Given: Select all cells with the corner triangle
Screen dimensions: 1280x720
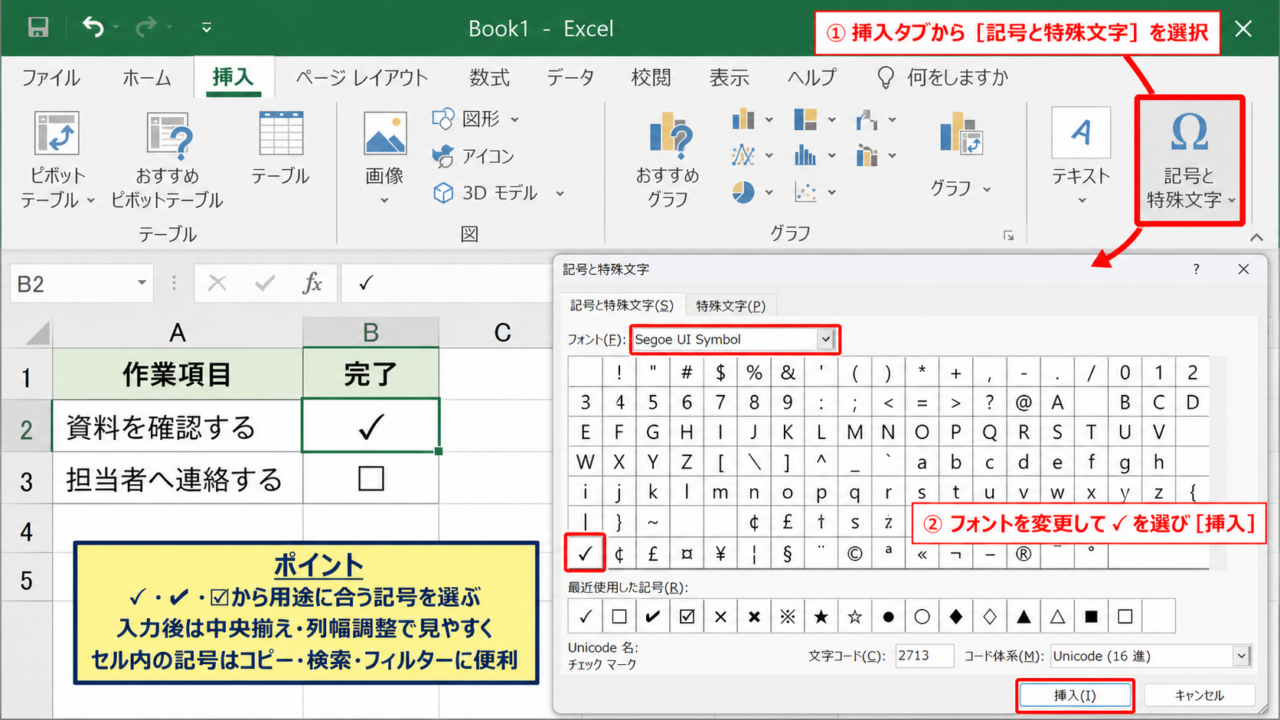Looking at the screenshot, I should coord(37,333).
